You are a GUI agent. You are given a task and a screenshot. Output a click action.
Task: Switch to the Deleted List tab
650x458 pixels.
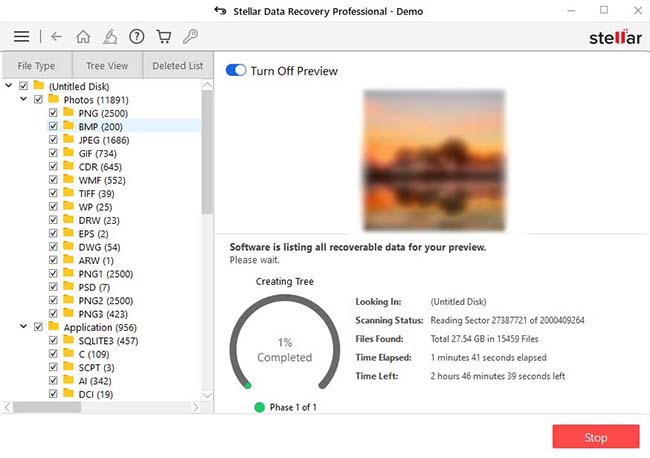(x=178, y=65)
